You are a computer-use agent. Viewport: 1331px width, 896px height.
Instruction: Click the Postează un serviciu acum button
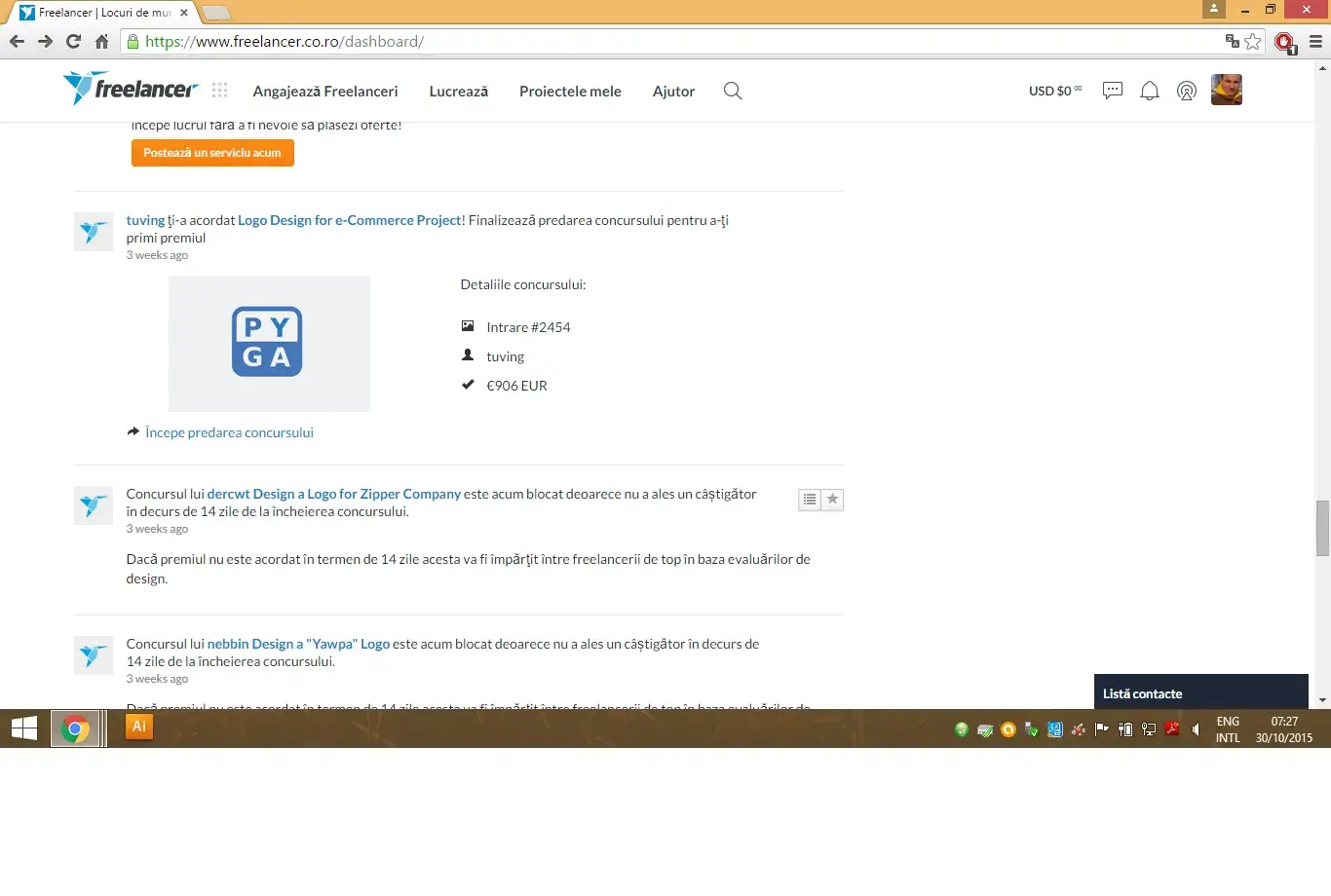coord(212,153)
